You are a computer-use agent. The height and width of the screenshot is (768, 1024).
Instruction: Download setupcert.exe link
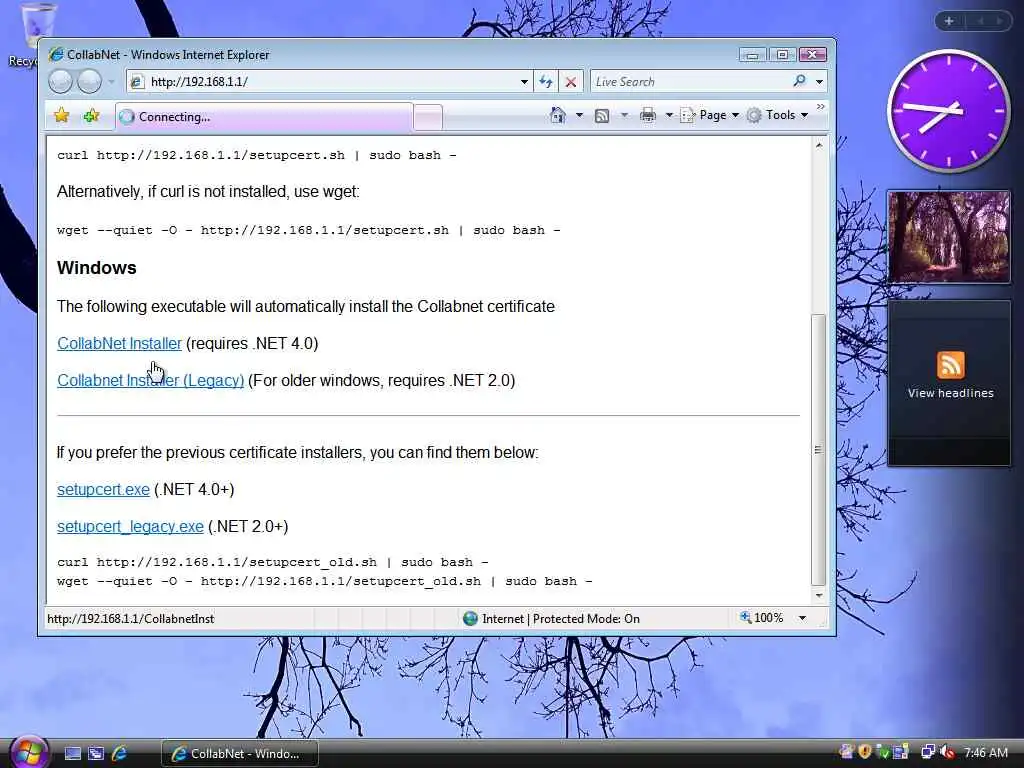click(x=103, y=489)
